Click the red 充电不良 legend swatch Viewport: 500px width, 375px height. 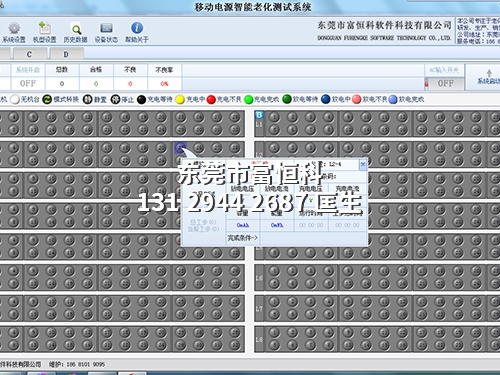click(211, 99)
